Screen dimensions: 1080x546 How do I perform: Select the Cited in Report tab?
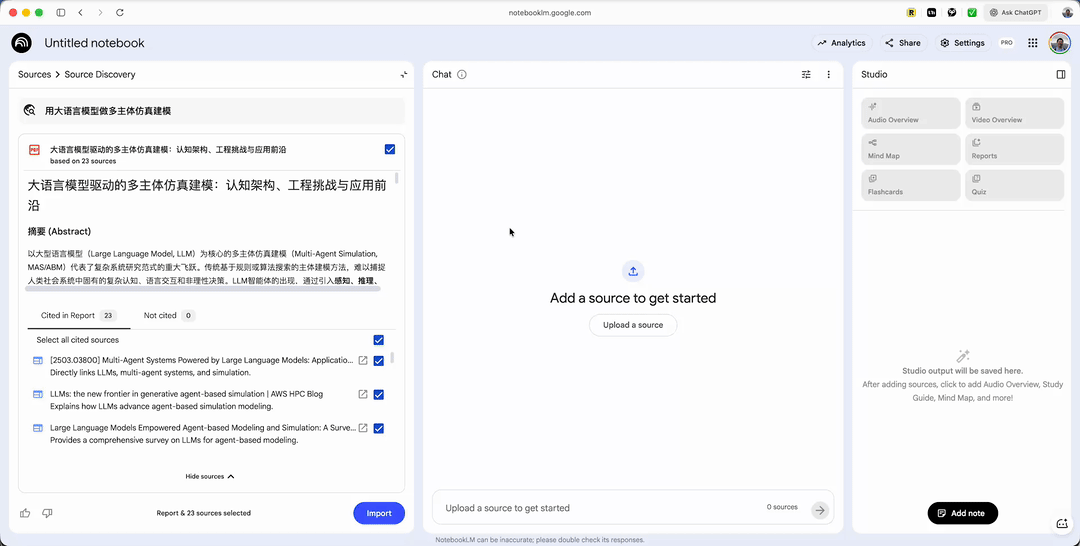point(77,315)
